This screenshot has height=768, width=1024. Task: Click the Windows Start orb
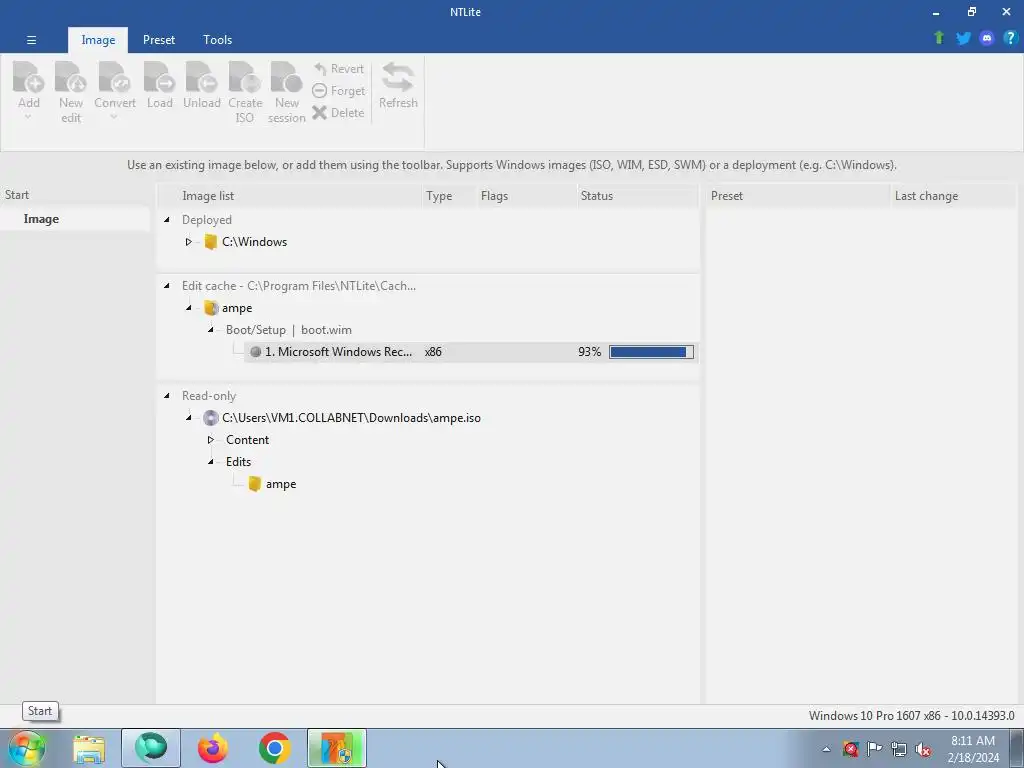26,748
